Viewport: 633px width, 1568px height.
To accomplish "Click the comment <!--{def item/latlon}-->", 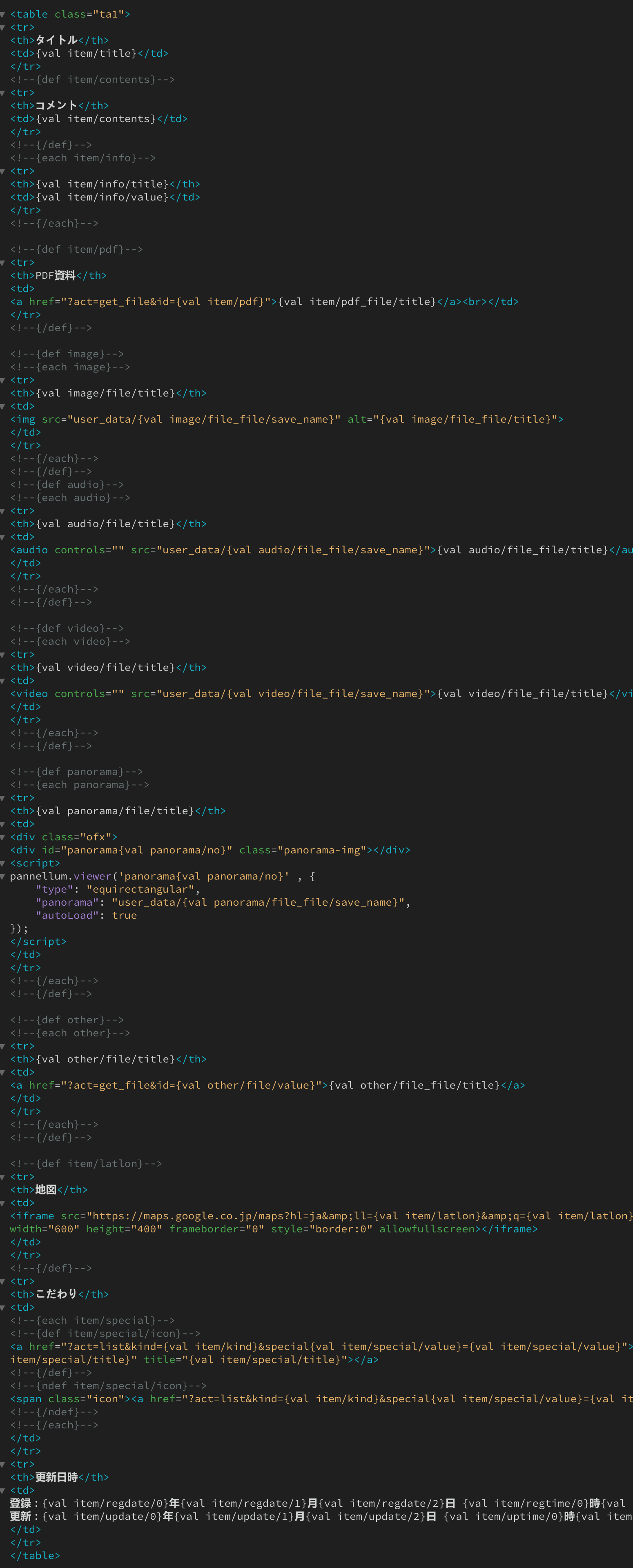I will coord(86,1164).
